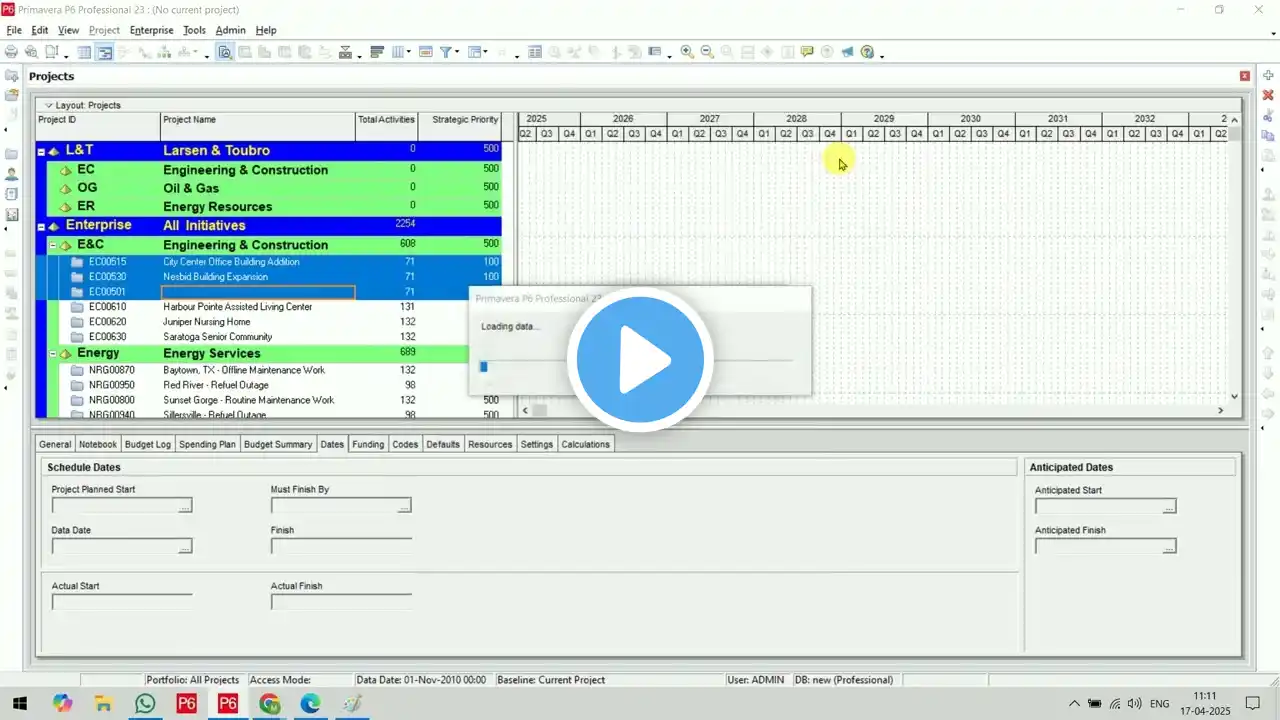Image resolution: width=1280 pixels, height=720 pixels.
Task: Click the Copy icon in the right command bar
Action: pos(1268,136)
